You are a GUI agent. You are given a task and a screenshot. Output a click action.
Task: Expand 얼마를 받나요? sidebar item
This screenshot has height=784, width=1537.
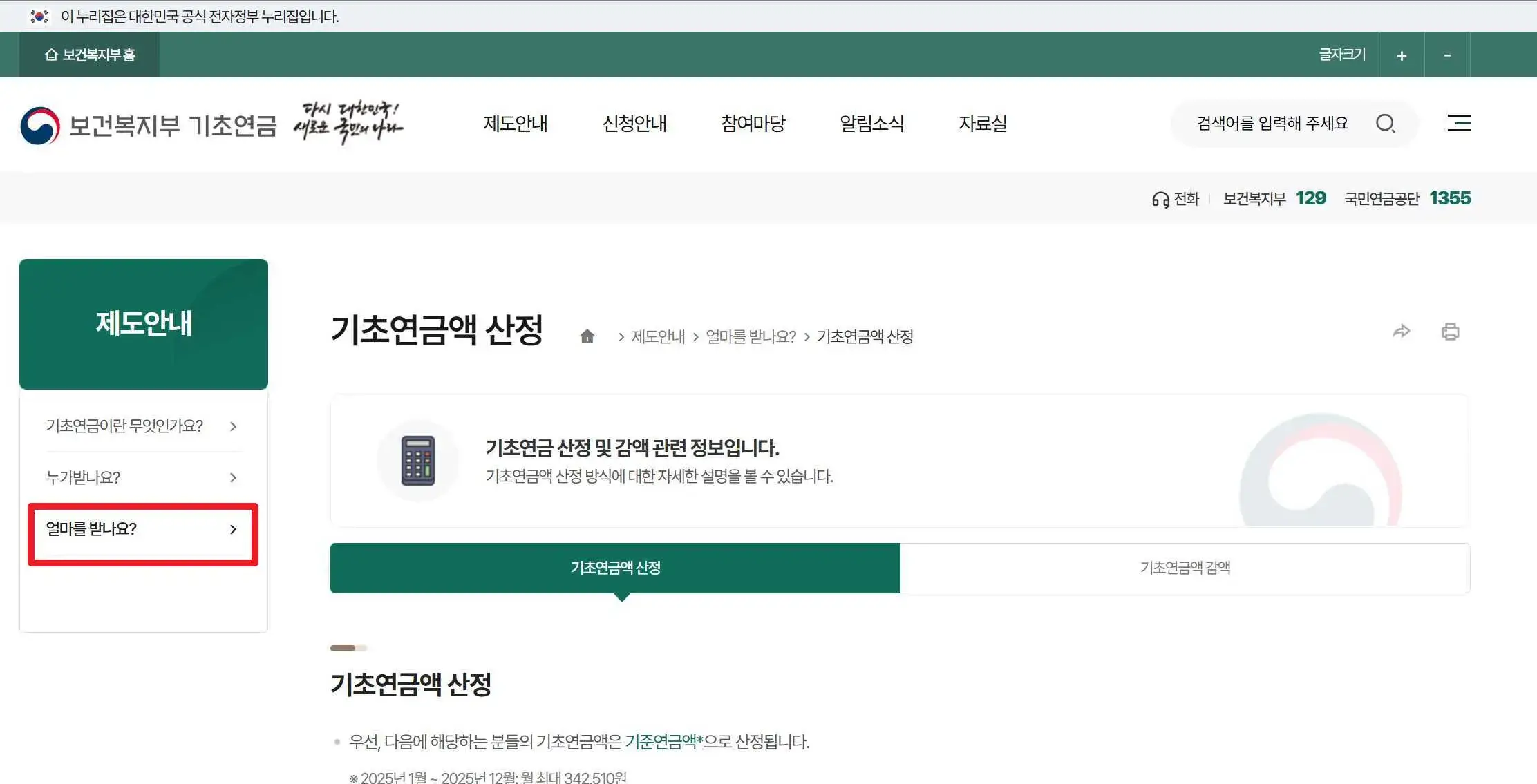click(143, 529)
